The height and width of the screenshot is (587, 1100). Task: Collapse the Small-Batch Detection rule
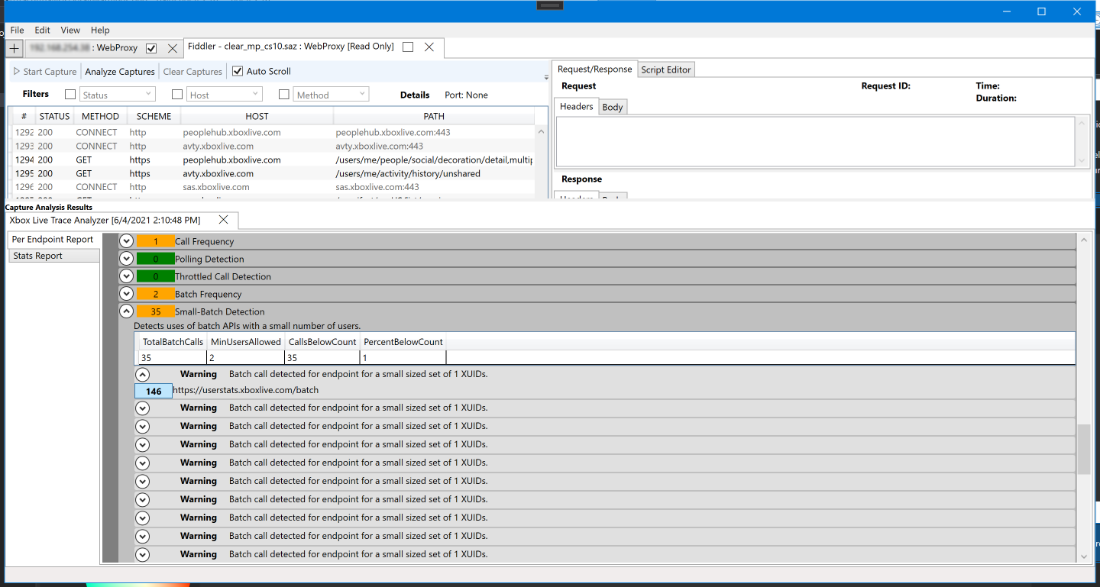(x=126, y=311)
